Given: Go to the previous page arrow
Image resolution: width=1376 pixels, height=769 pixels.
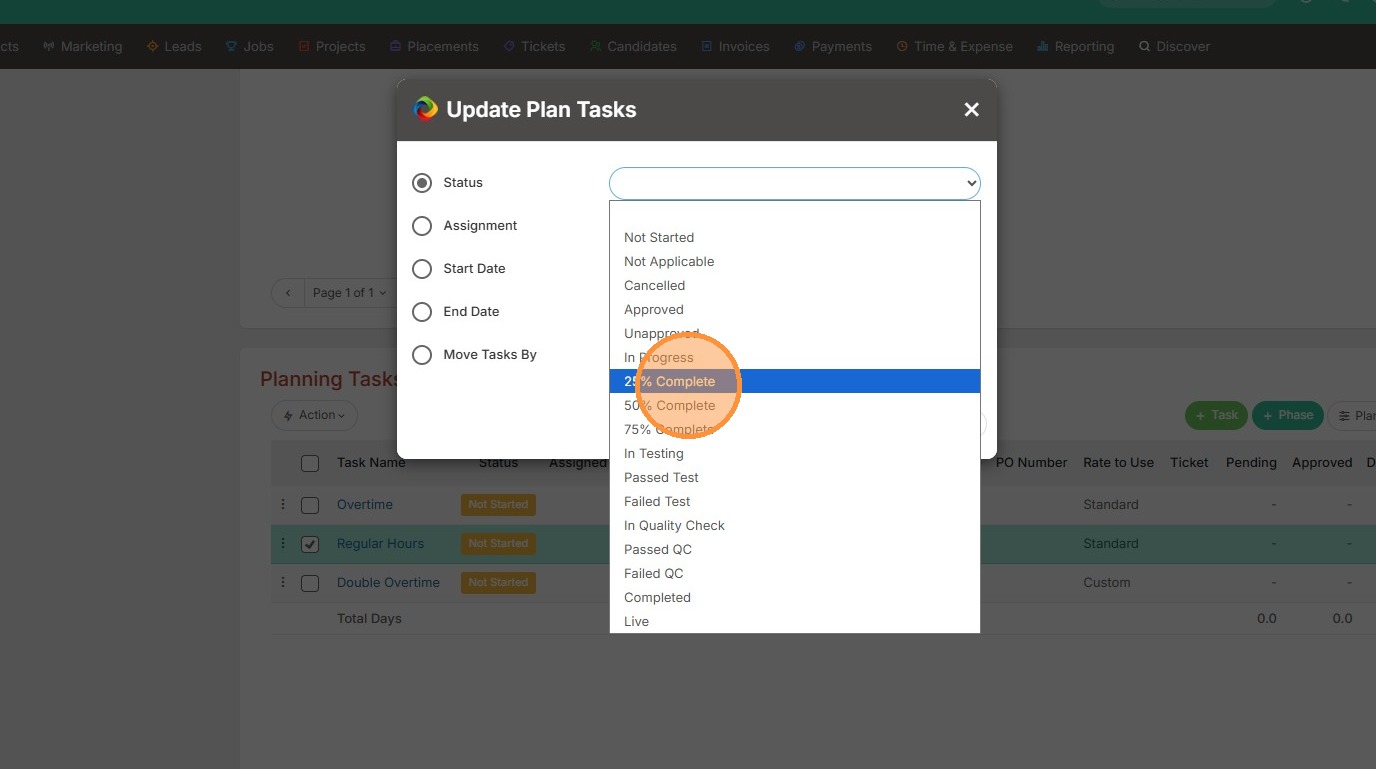Looking at the screenshot, I should click(288, 293).
